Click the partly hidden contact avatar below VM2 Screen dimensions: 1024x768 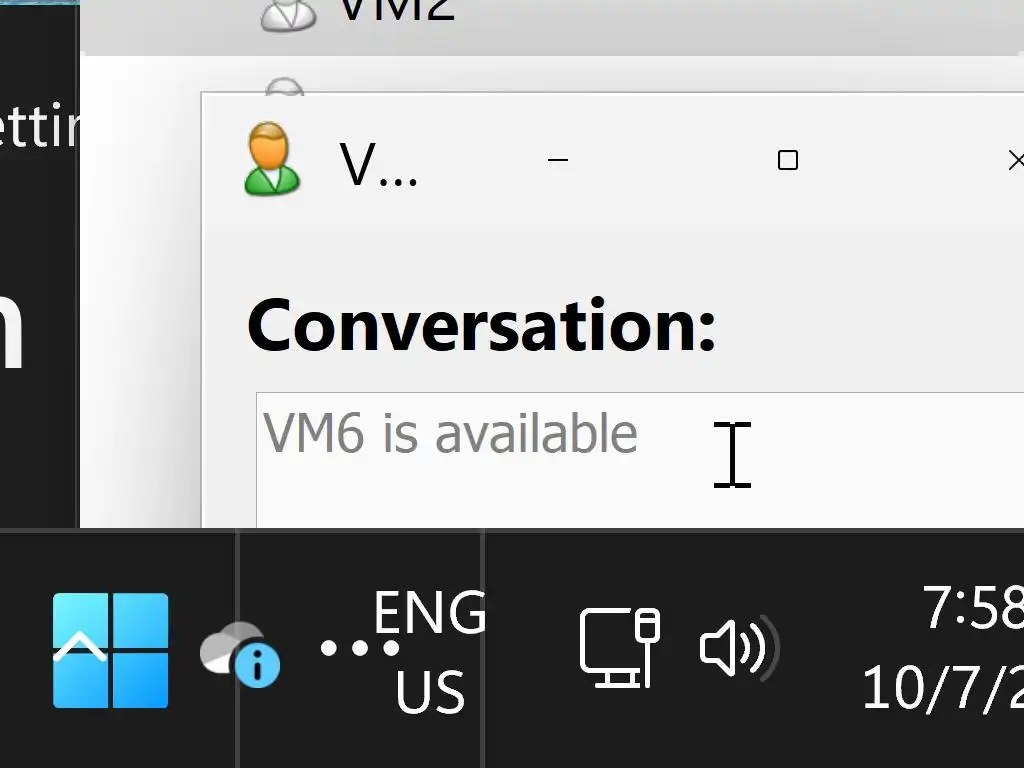[285, 88]
